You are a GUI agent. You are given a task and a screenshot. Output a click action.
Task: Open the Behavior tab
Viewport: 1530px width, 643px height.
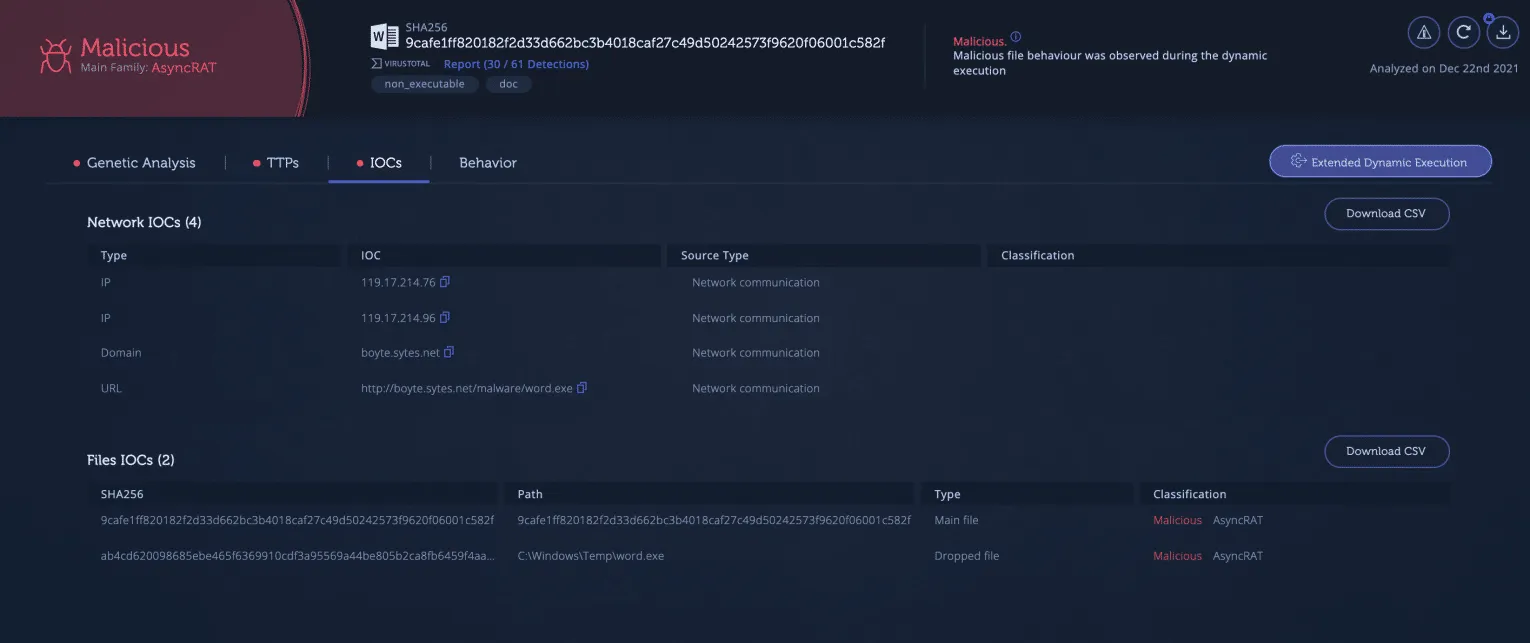[488, 162]
